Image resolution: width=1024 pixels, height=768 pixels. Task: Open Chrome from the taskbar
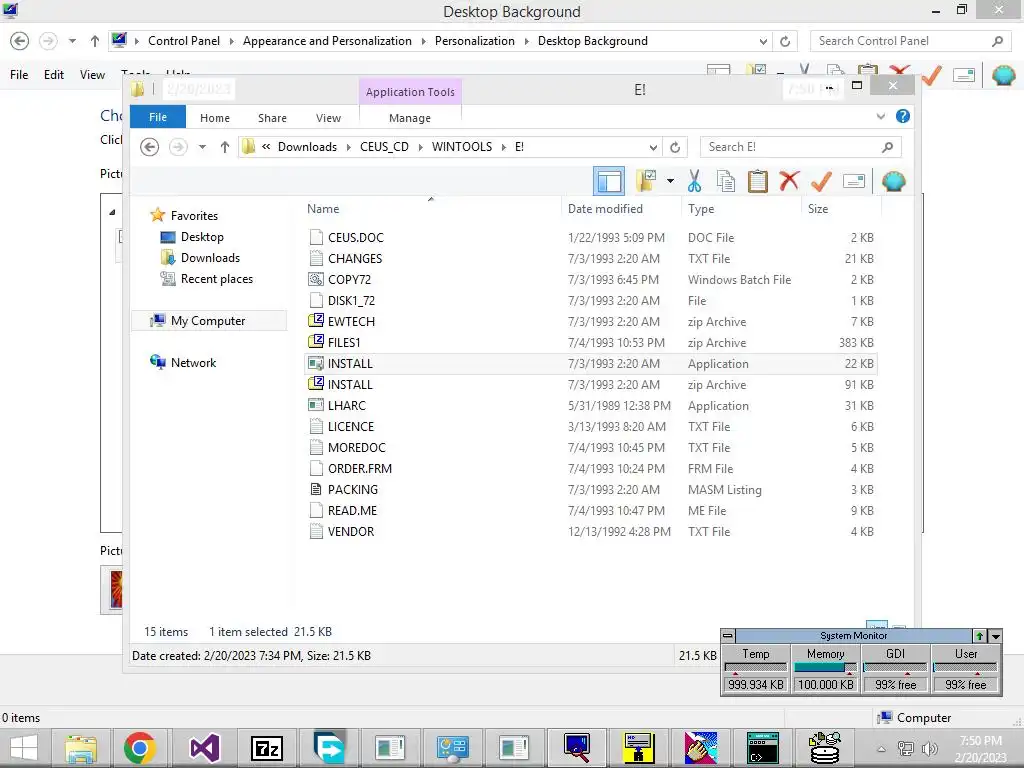[x=139, y=748]
